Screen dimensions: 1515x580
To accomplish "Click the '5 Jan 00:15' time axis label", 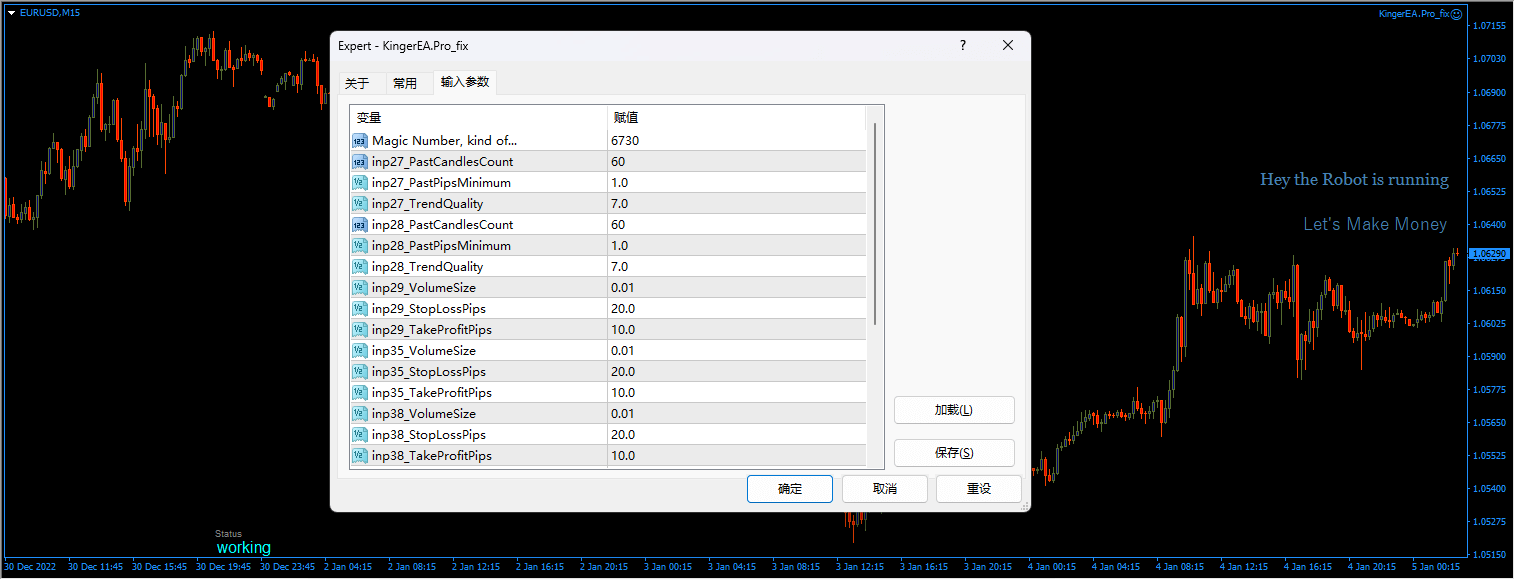I will point(1434,567).
